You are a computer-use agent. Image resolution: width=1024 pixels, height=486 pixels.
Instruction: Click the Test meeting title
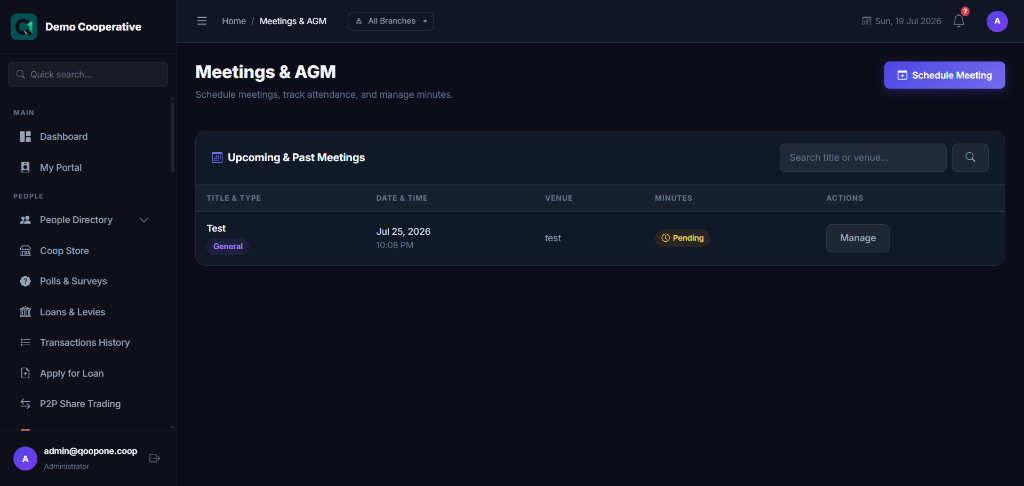point(216,228)
